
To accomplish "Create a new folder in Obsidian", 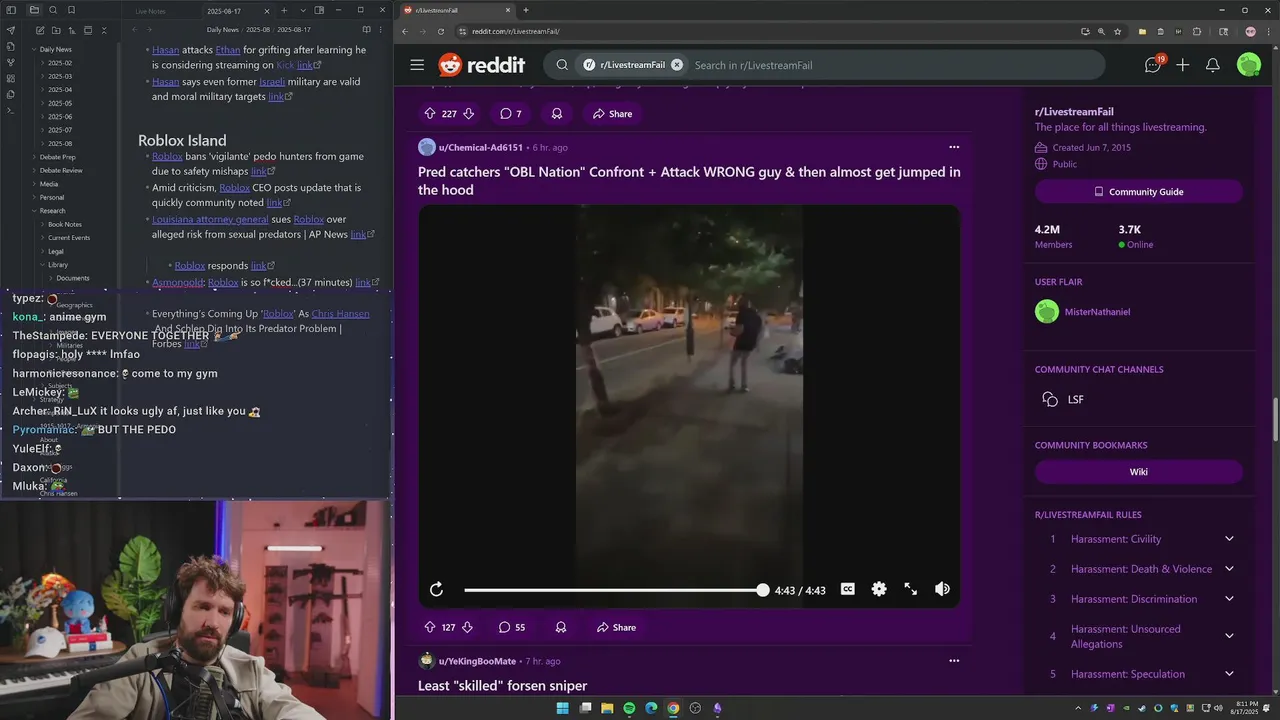I will point(55,31).
